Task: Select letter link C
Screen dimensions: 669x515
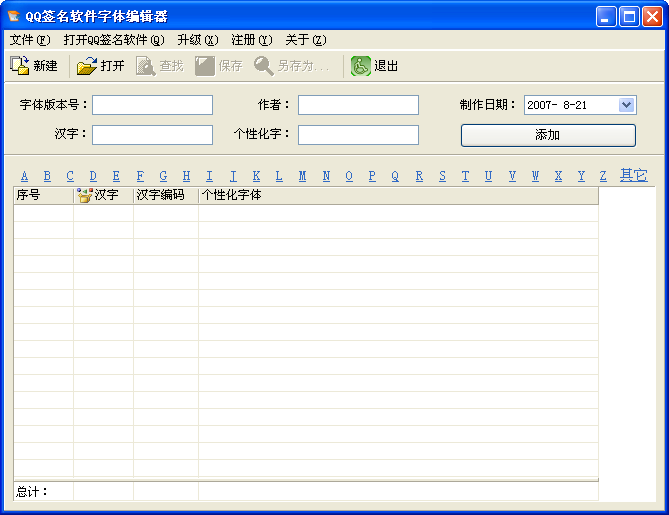Action: tap(70, 176)
